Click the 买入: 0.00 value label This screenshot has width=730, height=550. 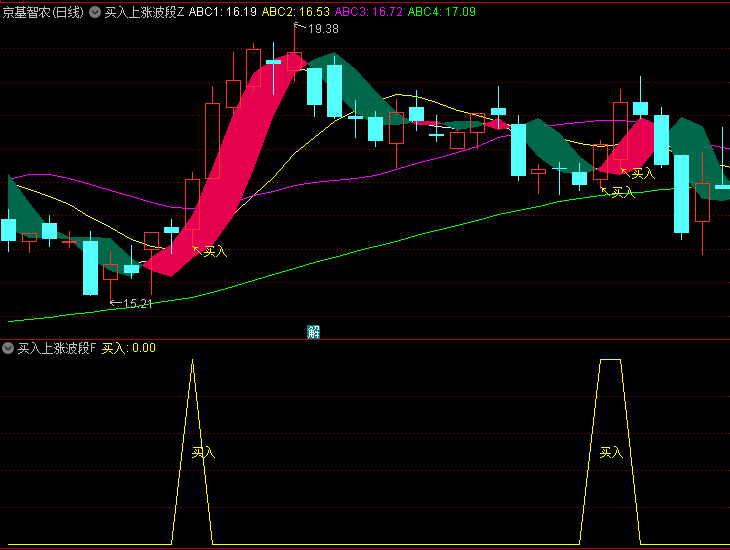[128, 348]
